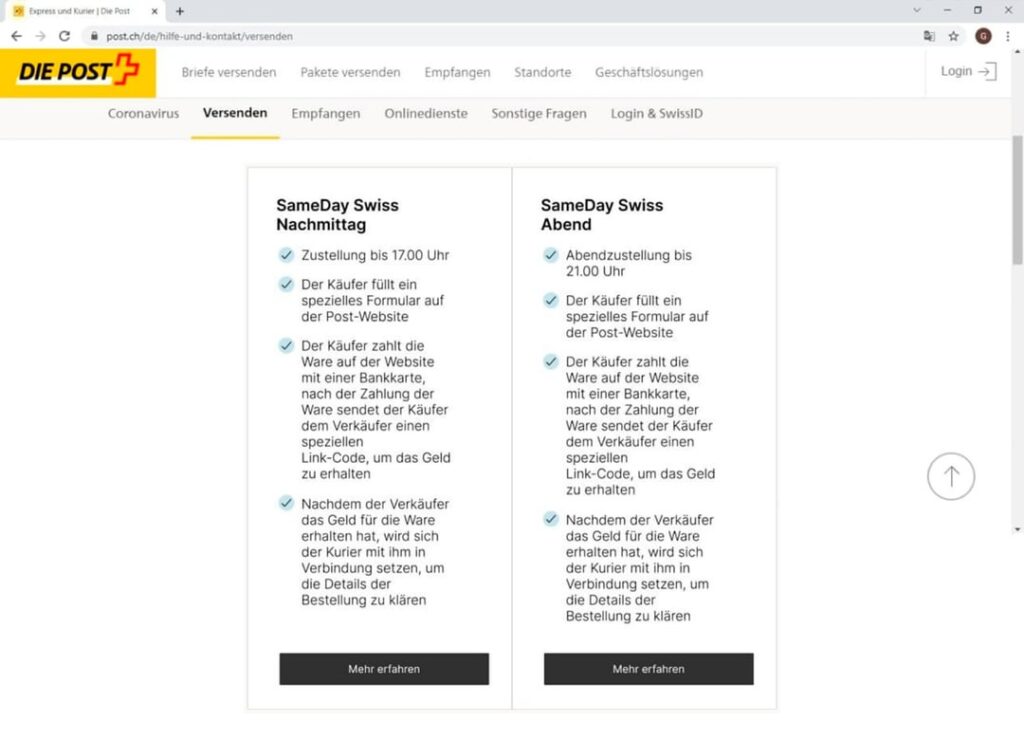This screenshot has width=1024, height=740.
Task: Click the SameDay Swiss Nachmittag heading
Action: click(x=337, y=214)
